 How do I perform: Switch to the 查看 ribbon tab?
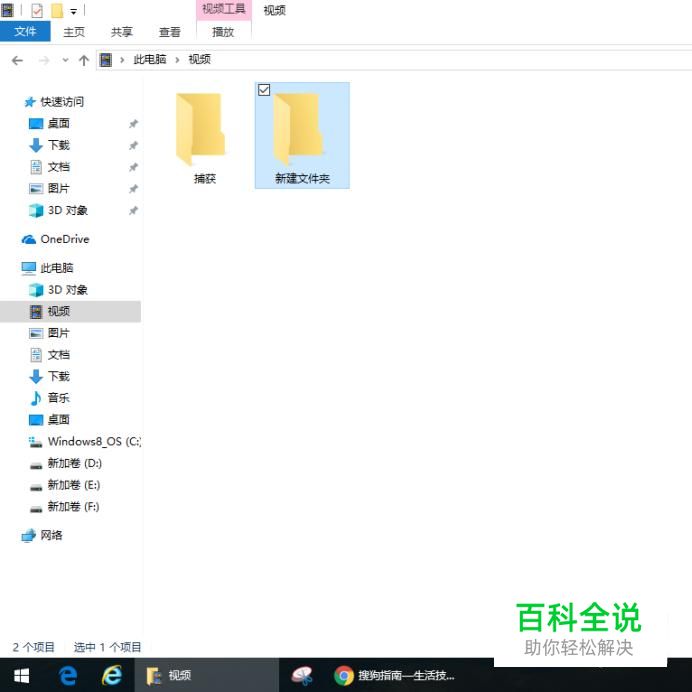pos(169,32)
